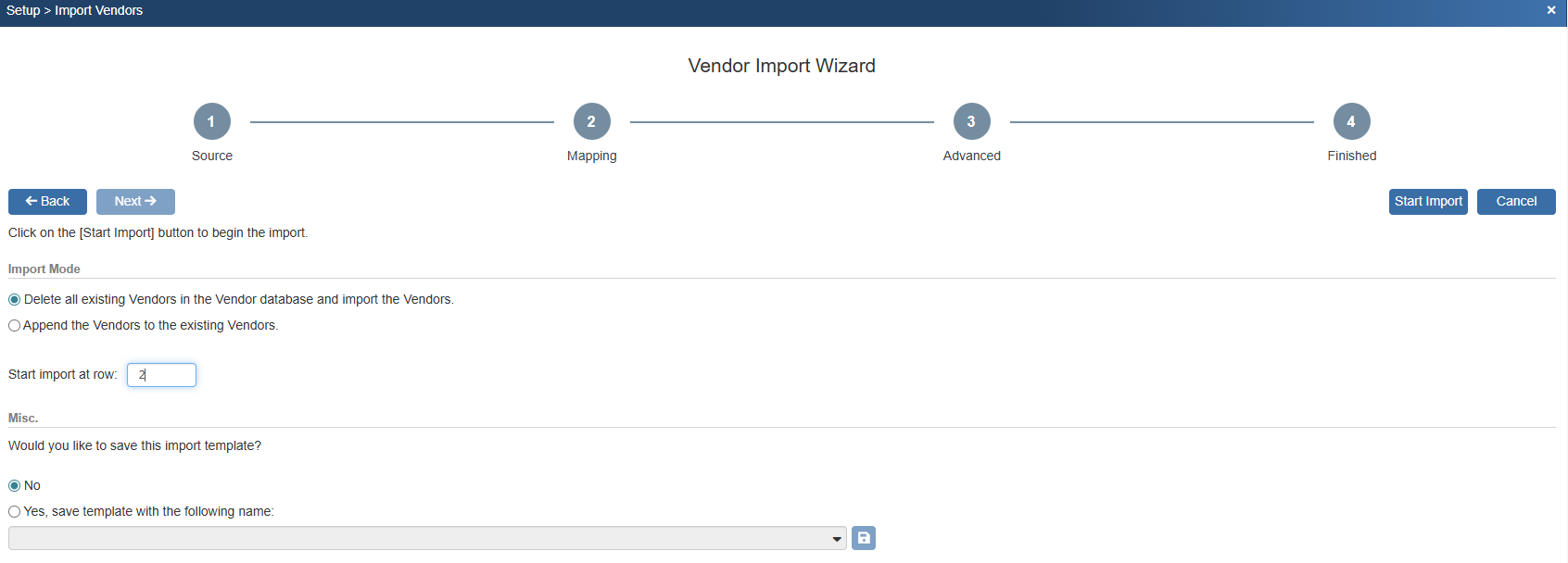Screen dimensions: 1568x563
Task: Click the Source step label
Action: click(212, 156)
